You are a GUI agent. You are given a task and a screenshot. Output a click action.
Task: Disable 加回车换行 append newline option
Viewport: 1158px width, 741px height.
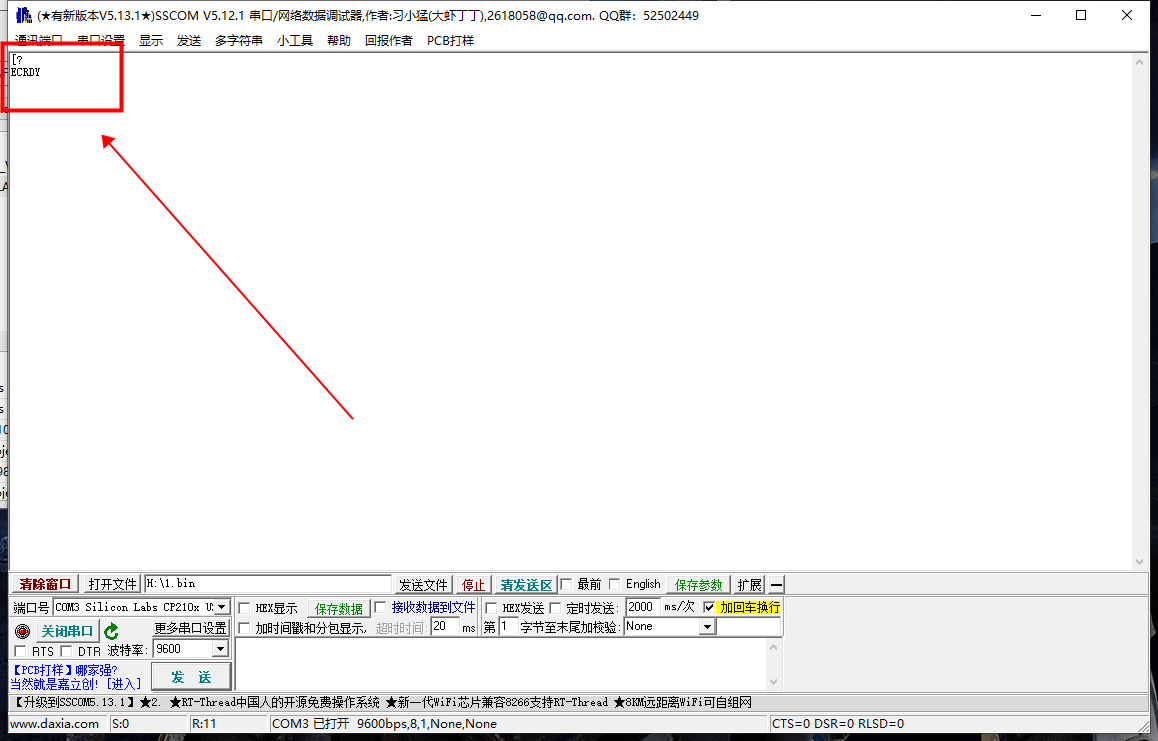coord(708,606)
